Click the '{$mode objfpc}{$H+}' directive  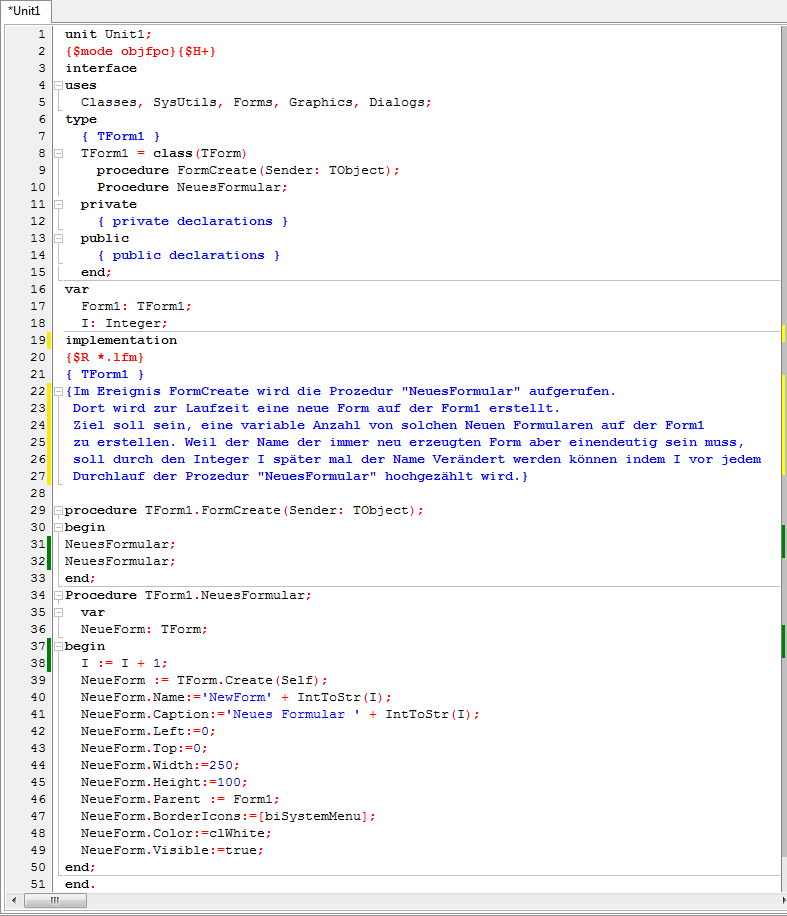141,51
